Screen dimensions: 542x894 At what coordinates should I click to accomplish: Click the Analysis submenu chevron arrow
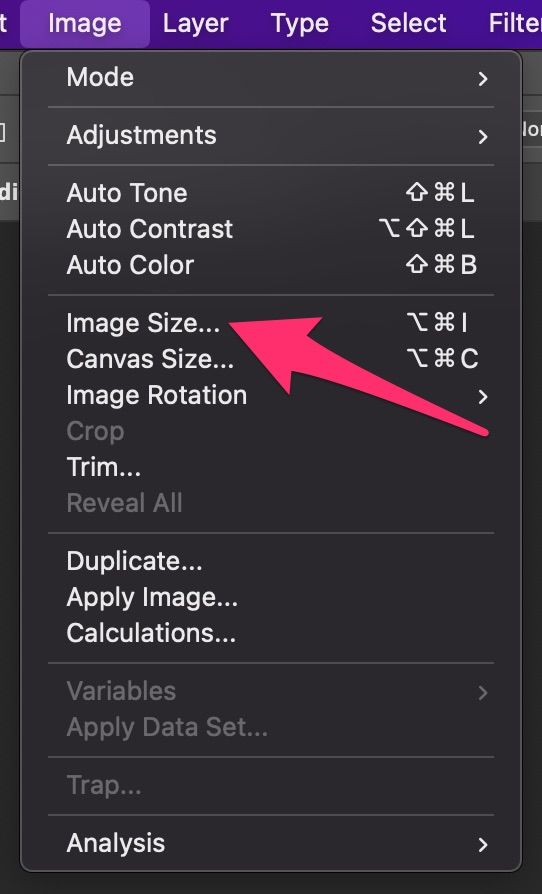483,844
